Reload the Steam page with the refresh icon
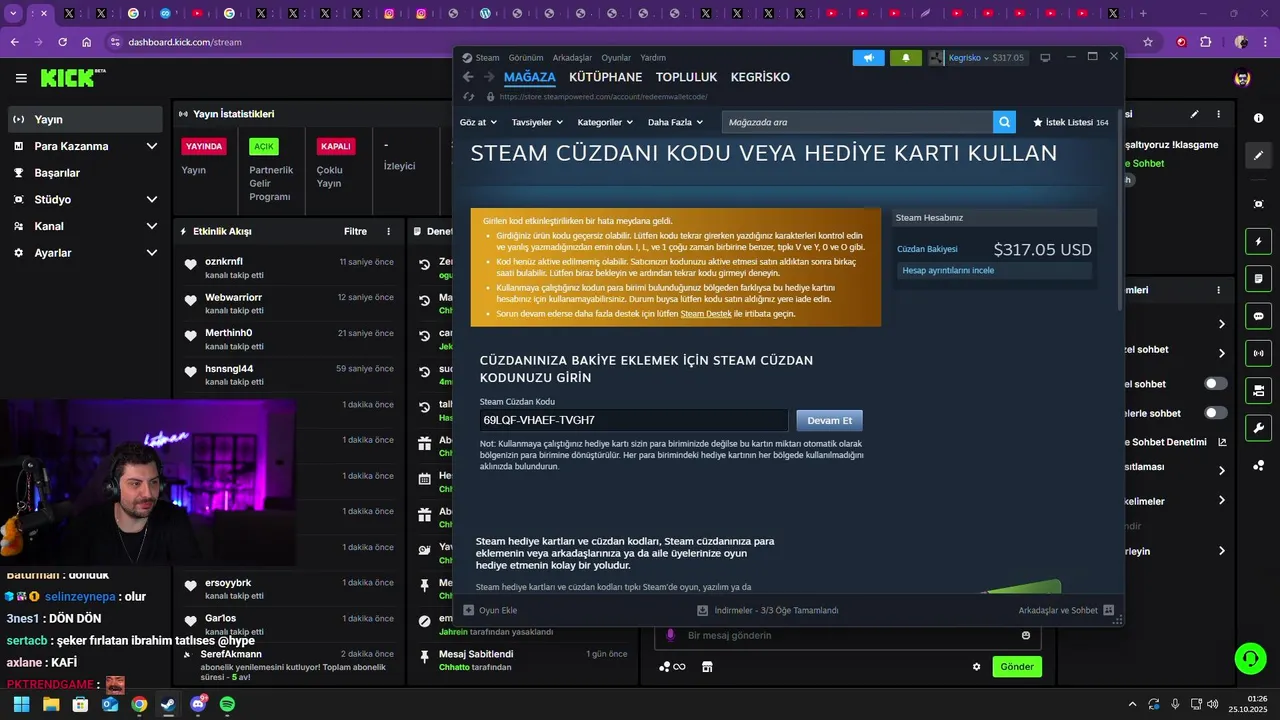1280x720 pixels. [x=468, y=97]
